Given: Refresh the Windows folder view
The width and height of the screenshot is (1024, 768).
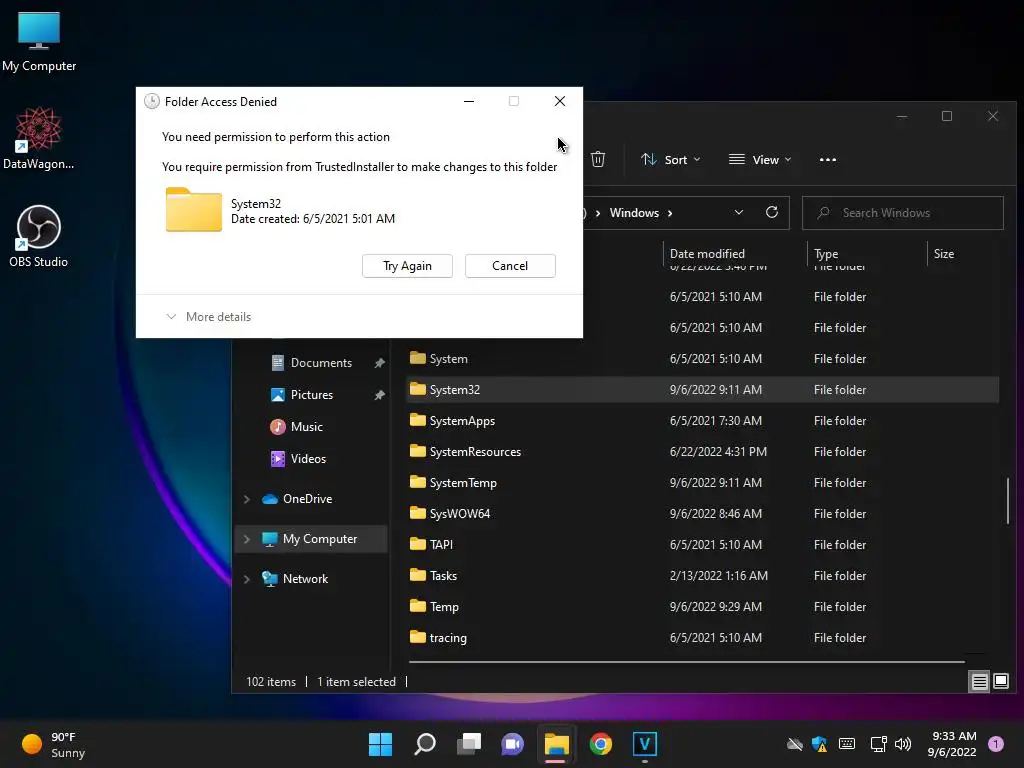Looking at the screenshot, I should pyautogui.click(x=772, y=213).
